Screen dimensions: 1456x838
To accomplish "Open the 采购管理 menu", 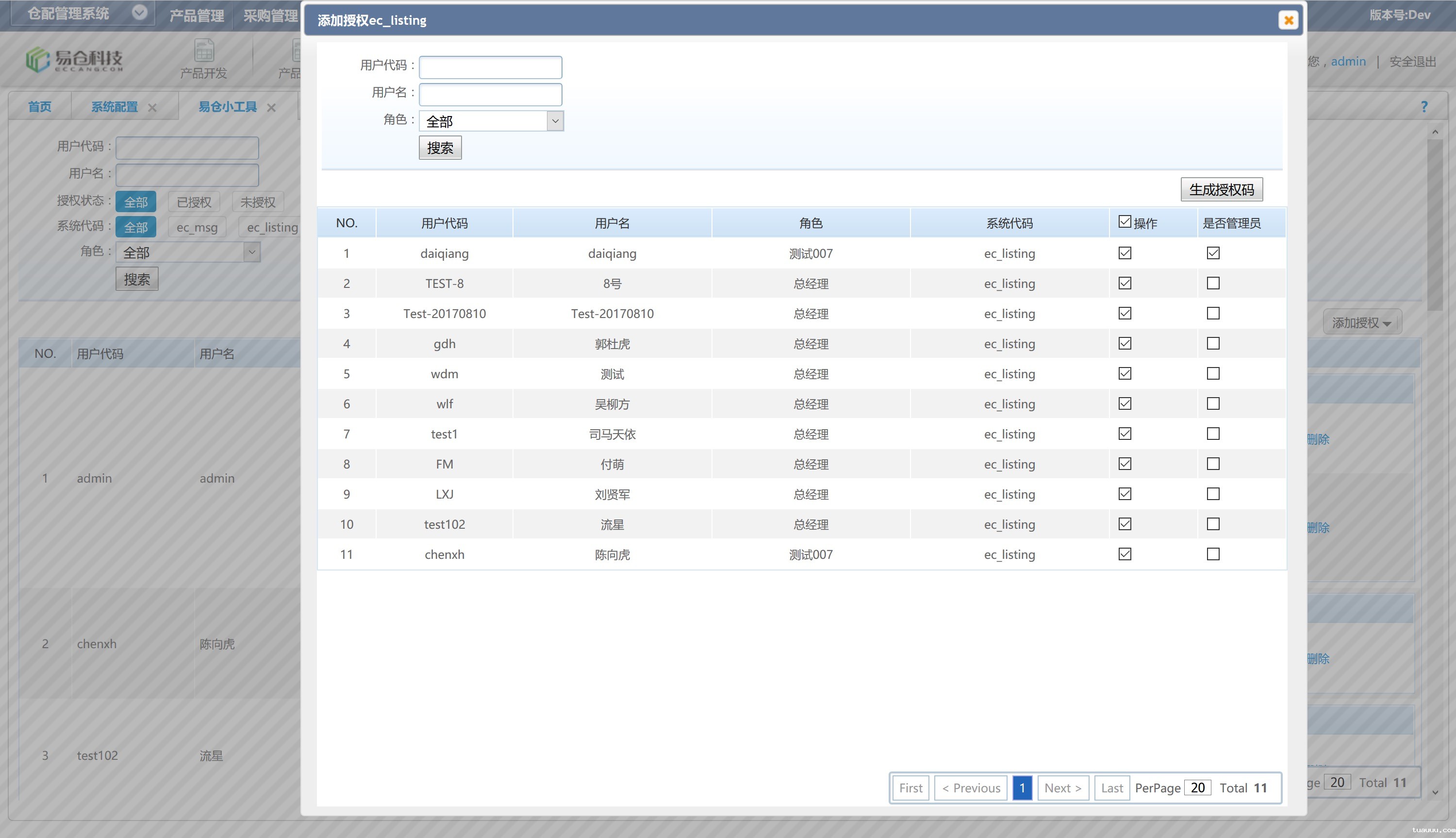I will click(x=270, y=16).
